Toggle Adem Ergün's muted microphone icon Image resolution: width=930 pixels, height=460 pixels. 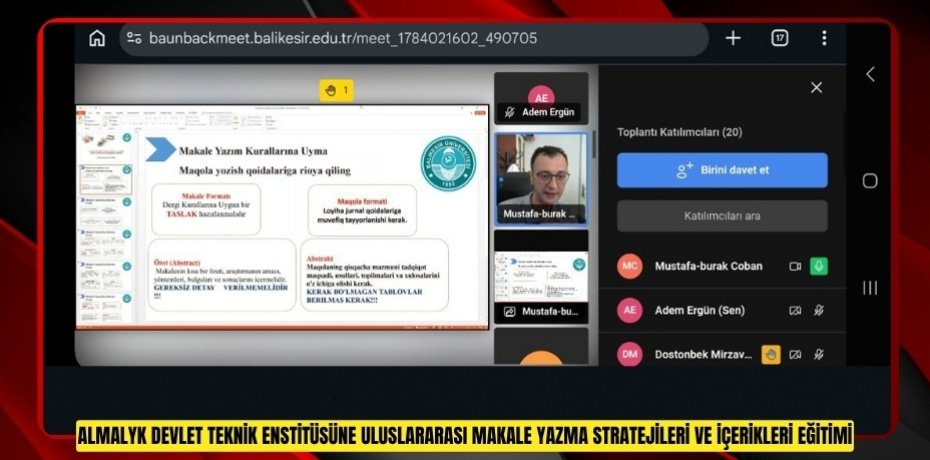click(x=819, y=310)
